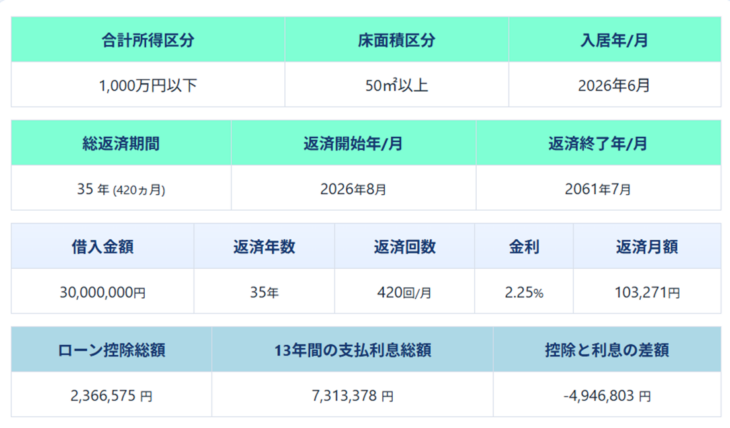Click the 床面積区分 column header
The width and height of the screenshot is (730, 428).
tap(397, 41)
